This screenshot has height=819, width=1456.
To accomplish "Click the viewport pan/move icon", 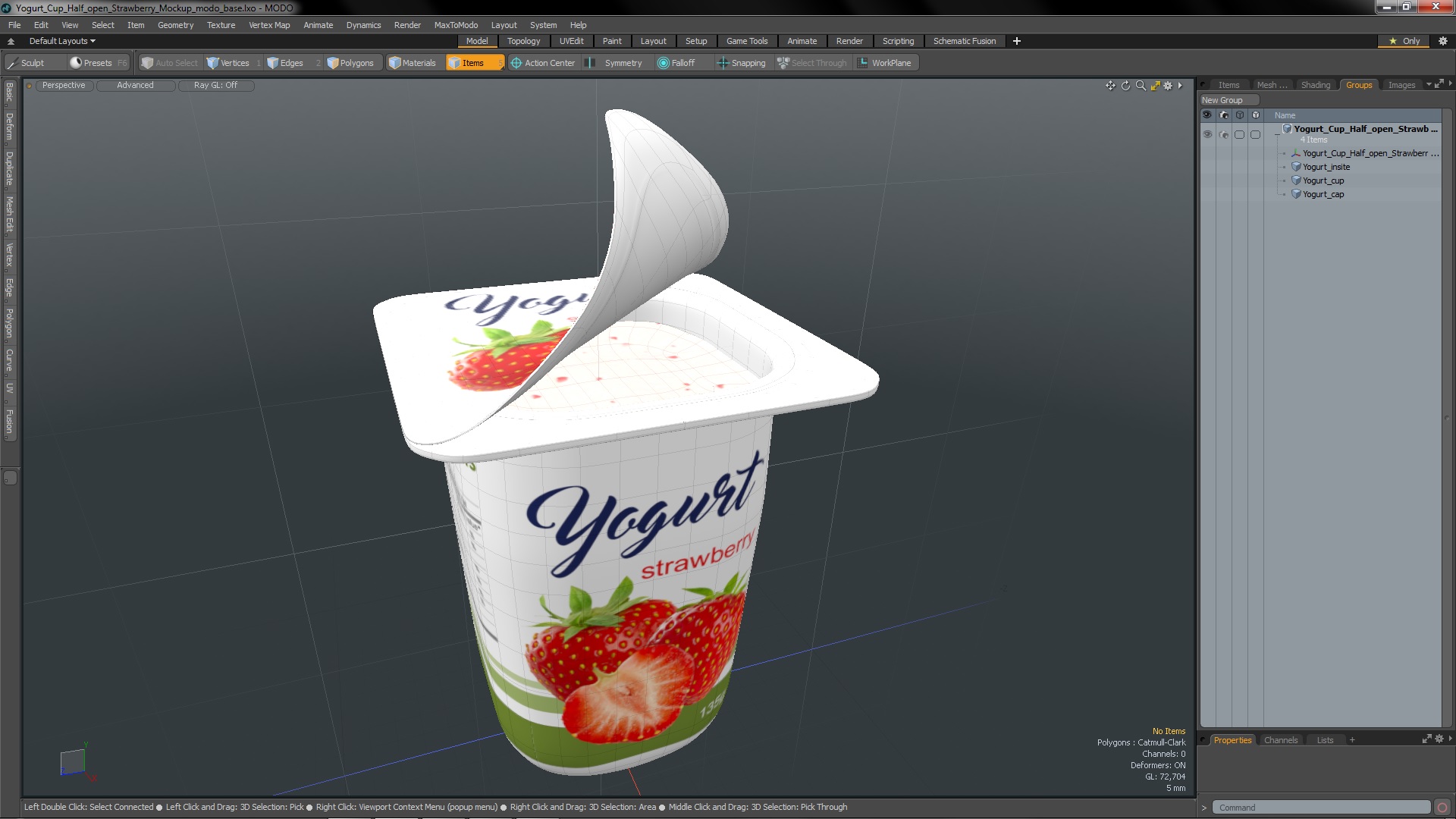I will 1110,86.
